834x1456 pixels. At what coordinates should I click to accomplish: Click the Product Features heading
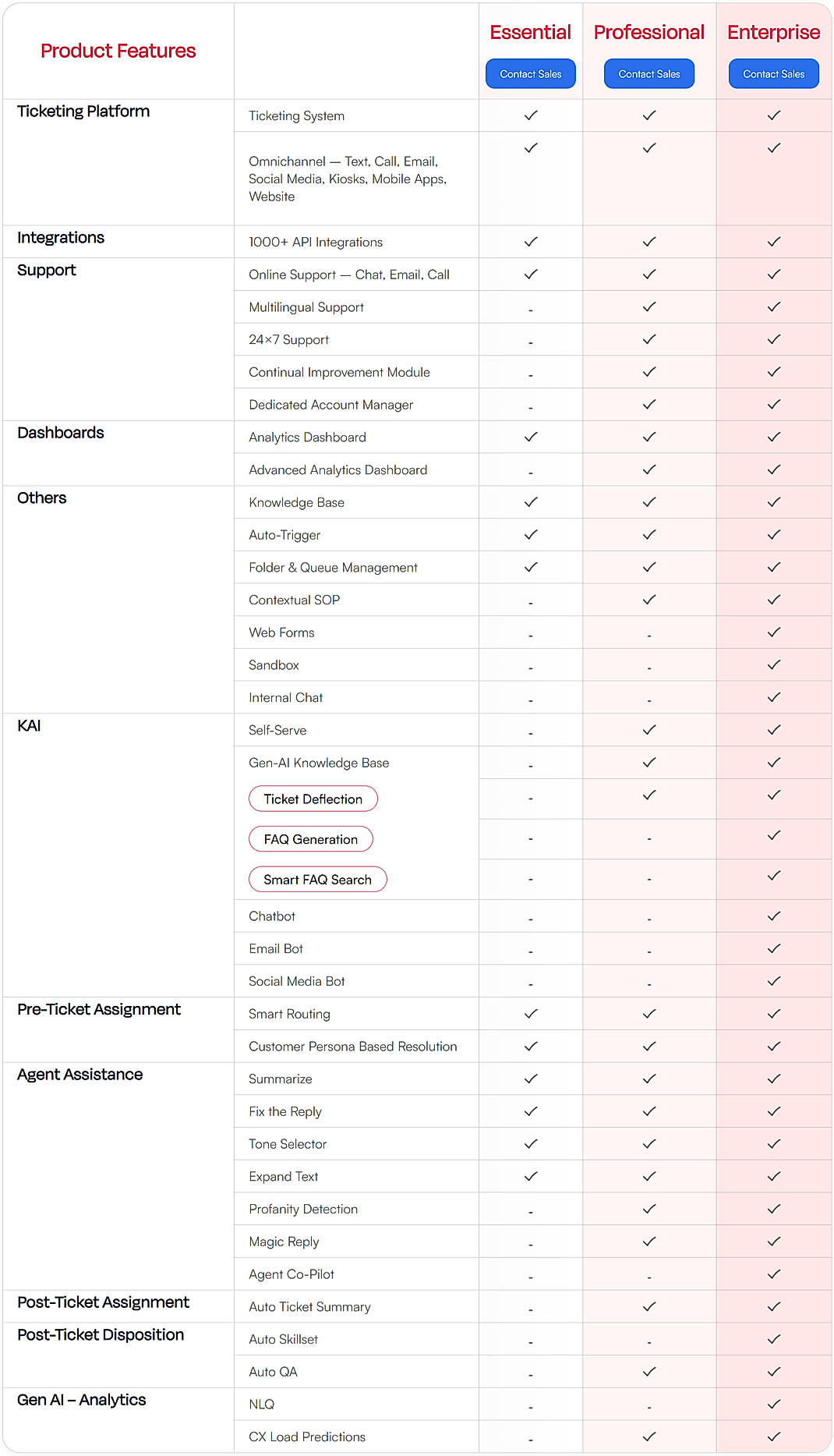click(x=117, y=51)
